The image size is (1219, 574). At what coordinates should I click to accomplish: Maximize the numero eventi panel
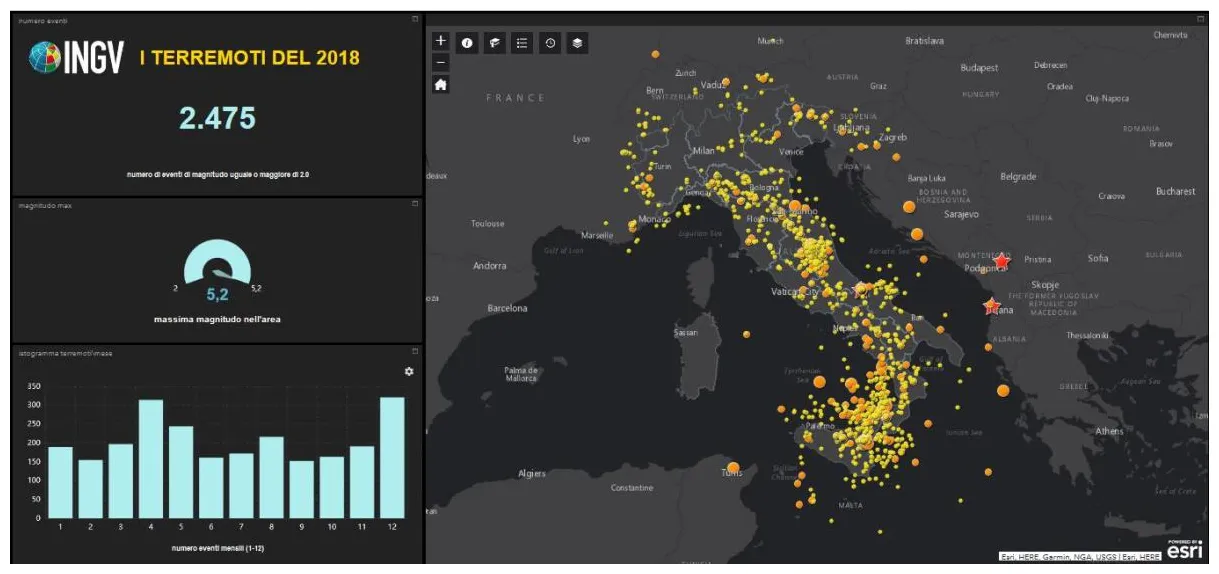414,19
